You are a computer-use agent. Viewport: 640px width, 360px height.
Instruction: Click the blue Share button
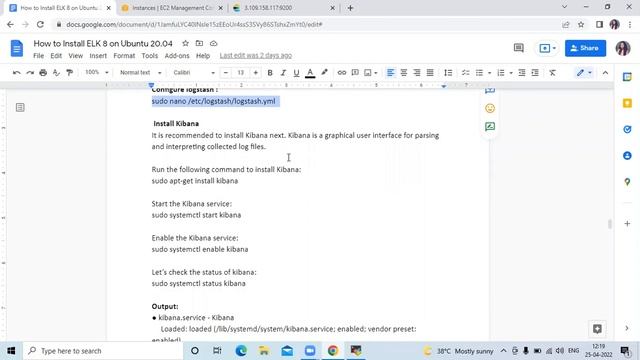coord(585,48)
